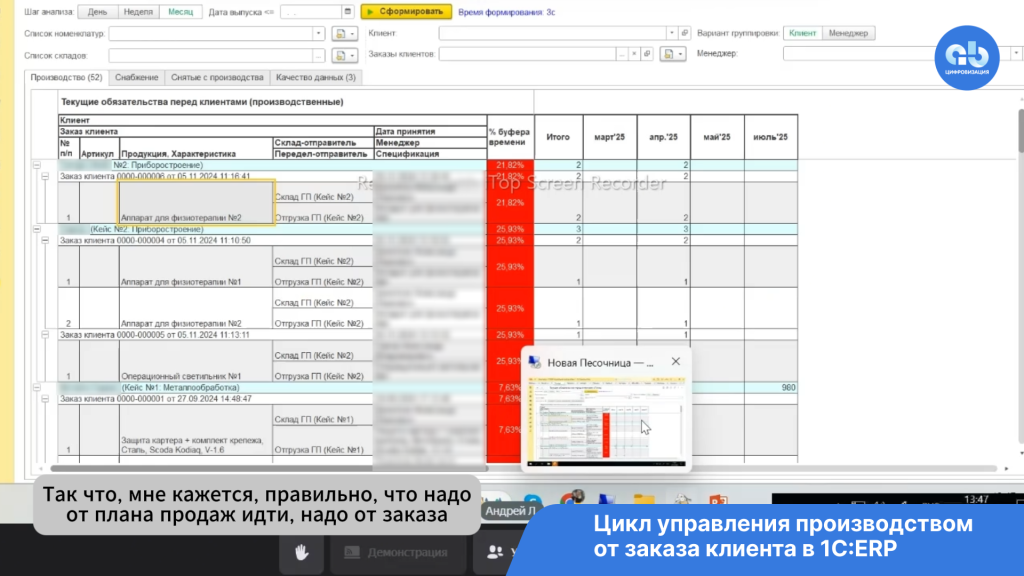The image size is (1024, 576).
Task: Click the ellipsis select button of Заказы клиентов
Action: [x=622, y=54]
